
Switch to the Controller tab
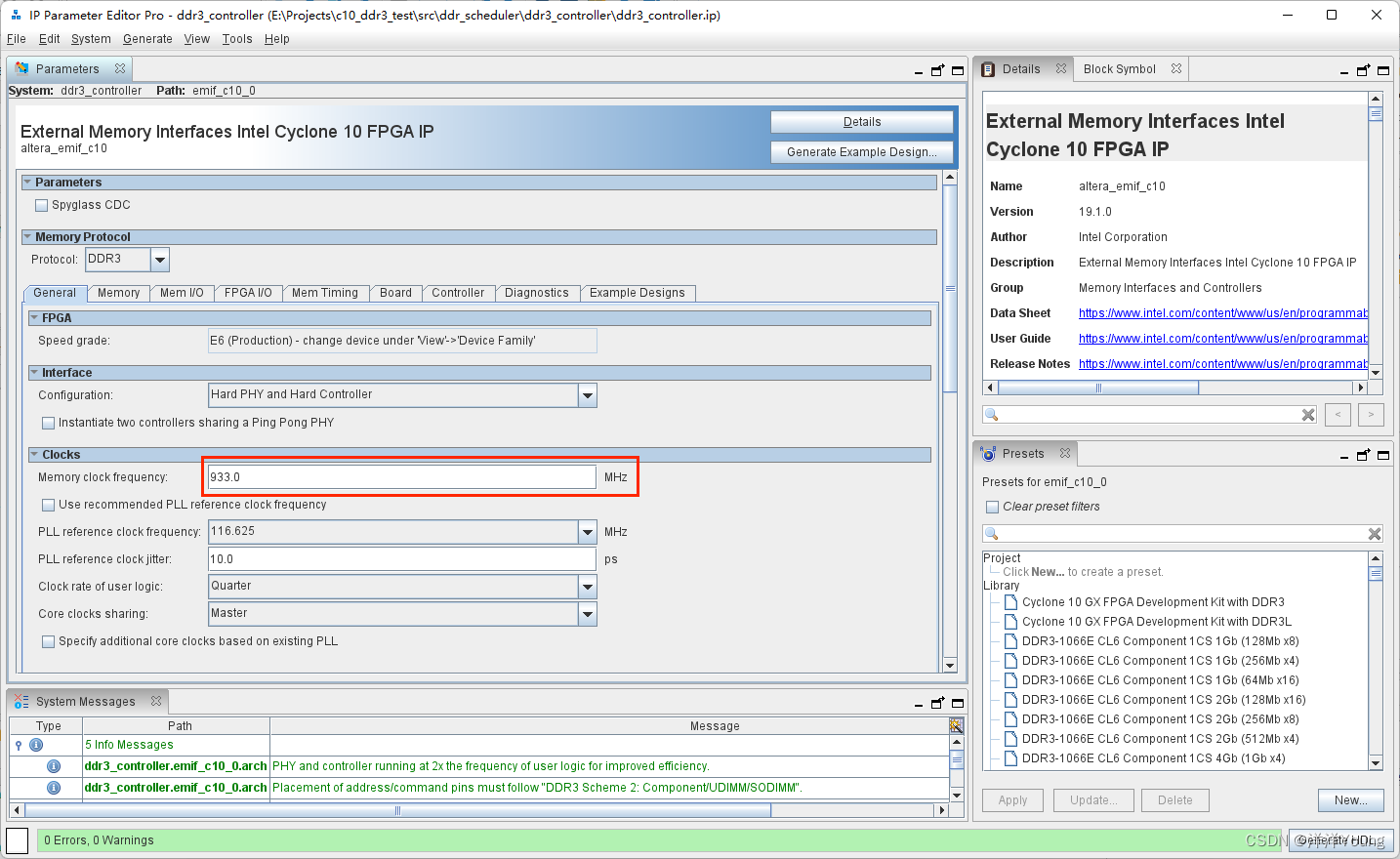tap(458, 293)
